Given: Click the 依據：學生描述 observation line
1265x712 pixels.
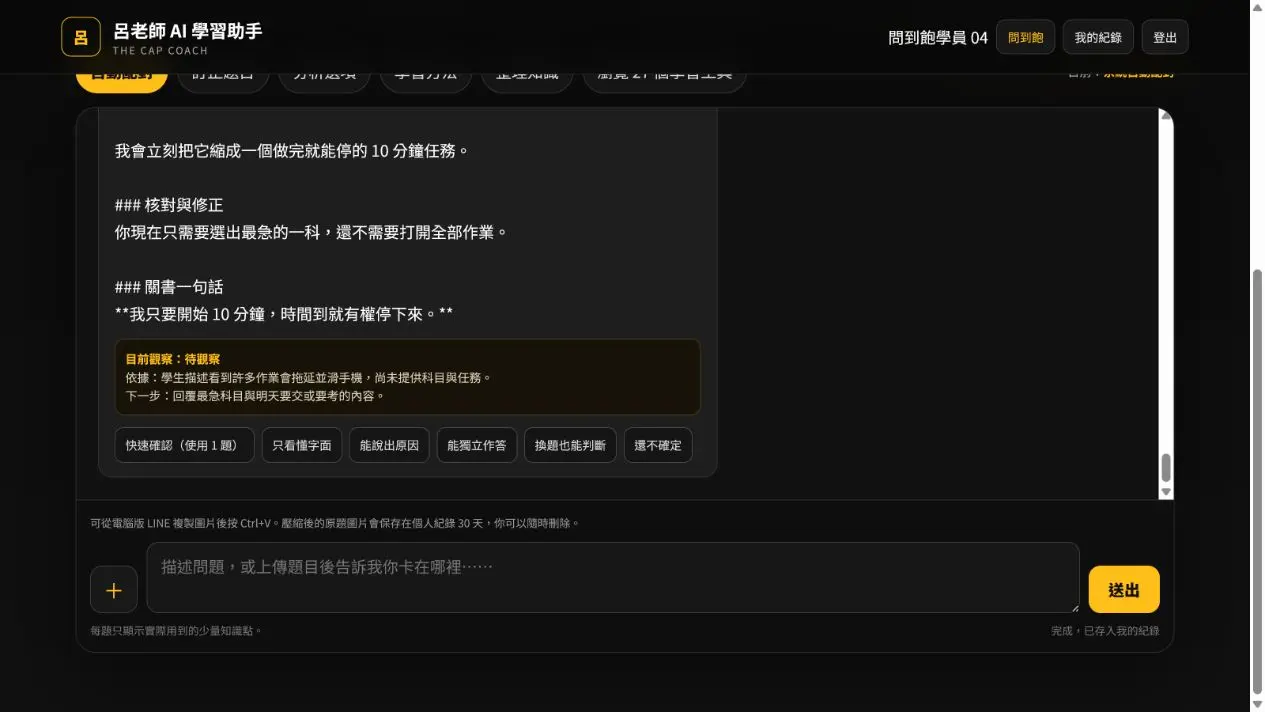Looking at the screenshot, I should pyautogui.click(x=308, y=377).
